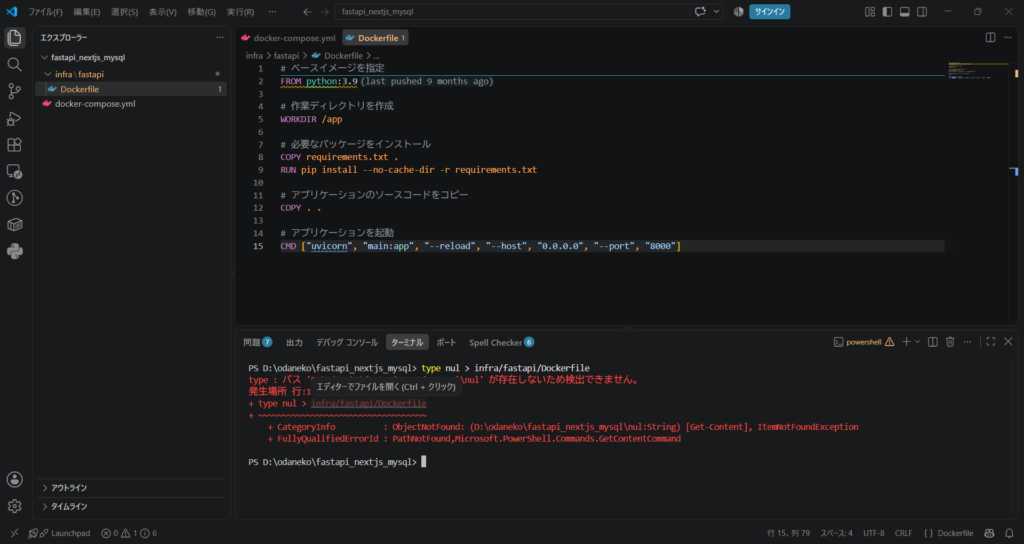Switch to the 出力 panel tab

295,342
